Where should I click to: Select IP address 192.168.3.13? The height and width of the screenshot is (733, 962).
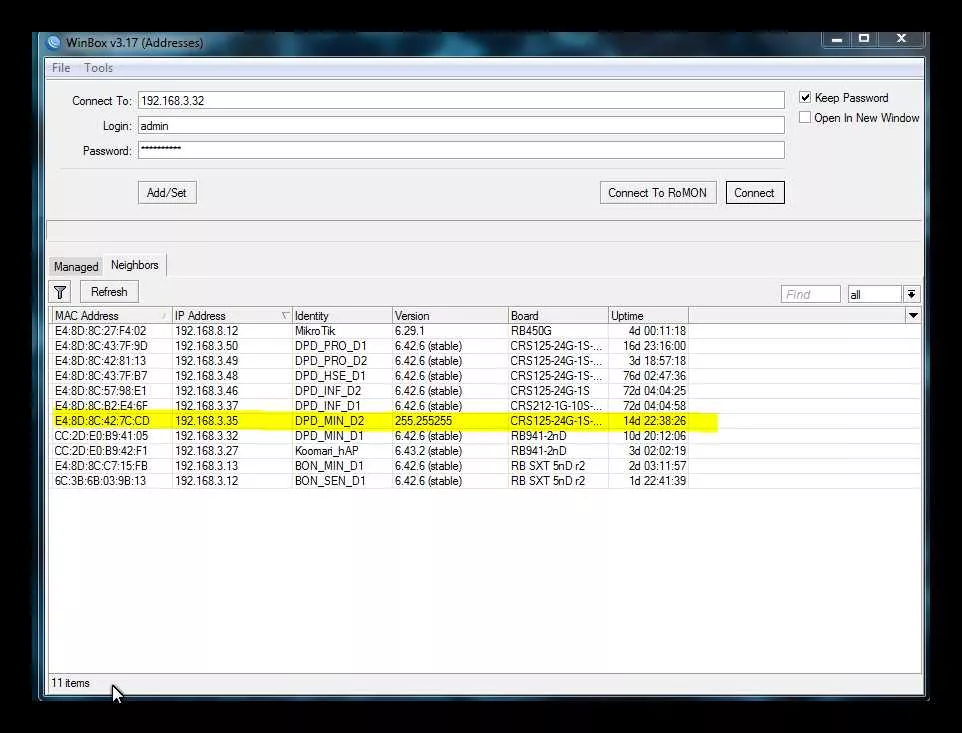point(207,466)
